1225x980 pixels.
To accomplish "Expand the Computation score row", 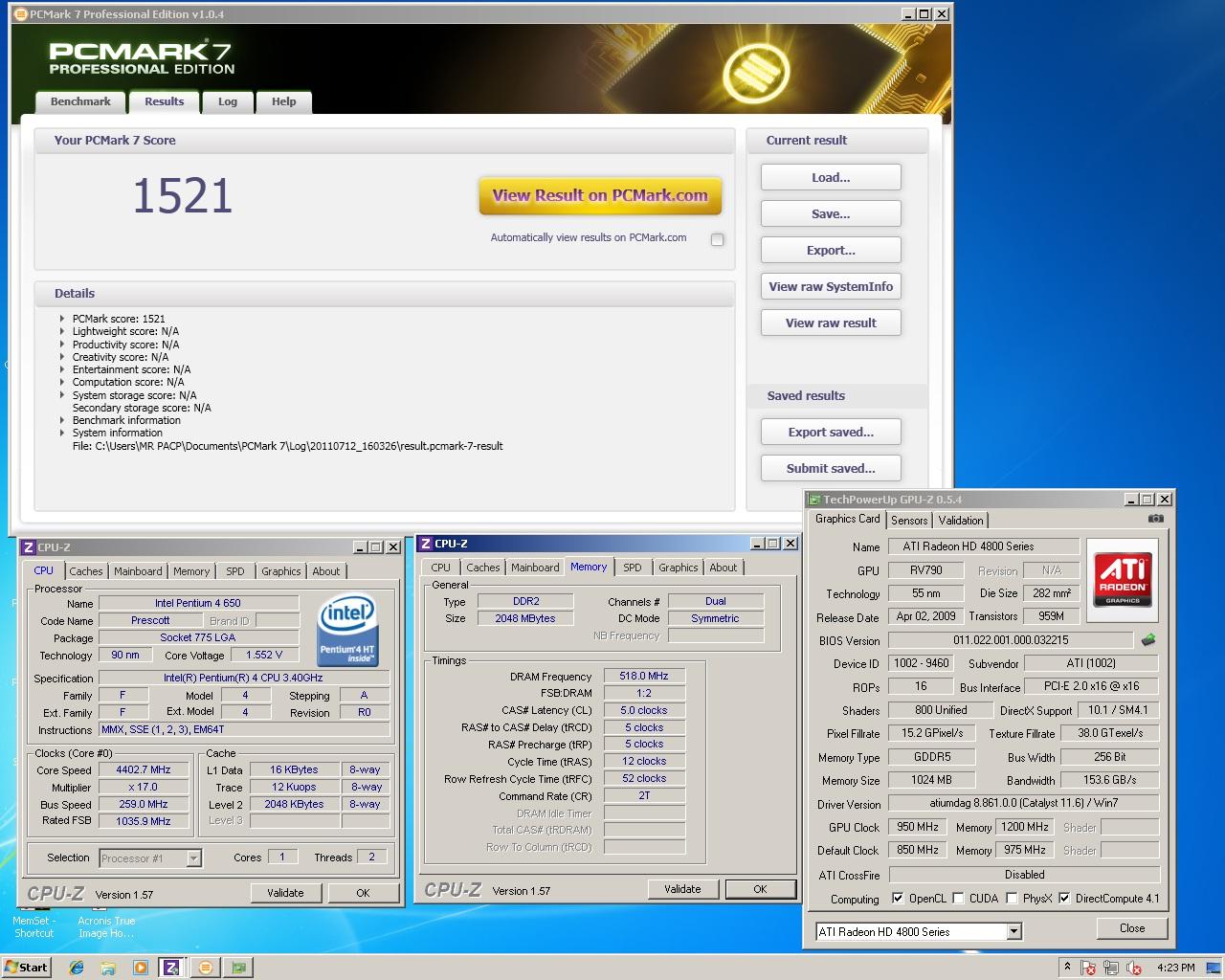I will 62,382.
